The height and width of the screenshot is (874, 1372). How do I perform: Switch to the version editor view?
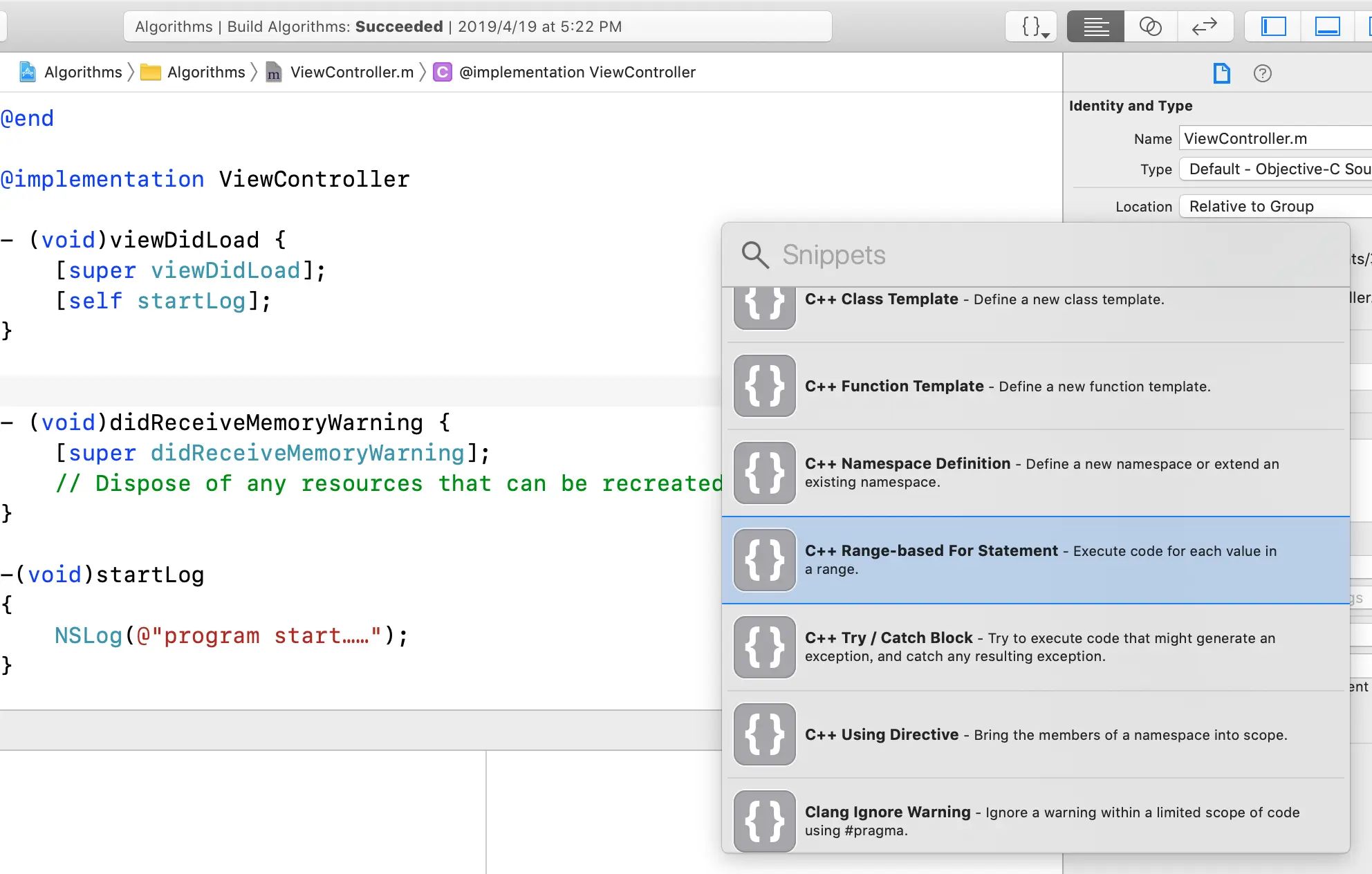(x=1204, y=27)
